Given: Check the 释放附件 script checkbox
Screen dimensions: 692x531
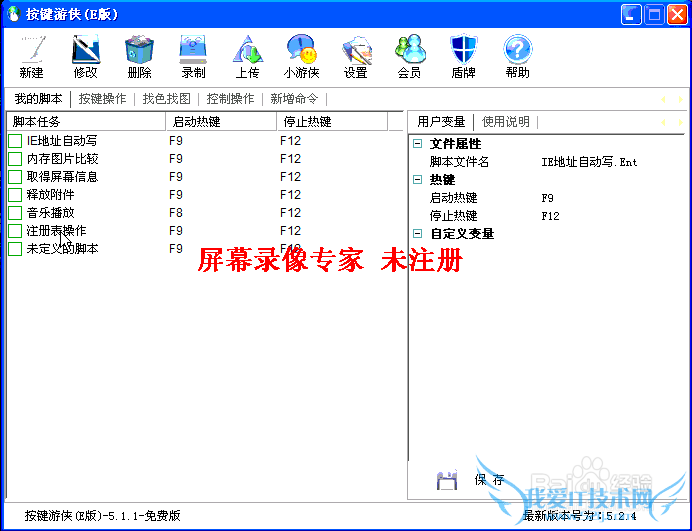Looking at the screenshot, I should coord(15,195).
